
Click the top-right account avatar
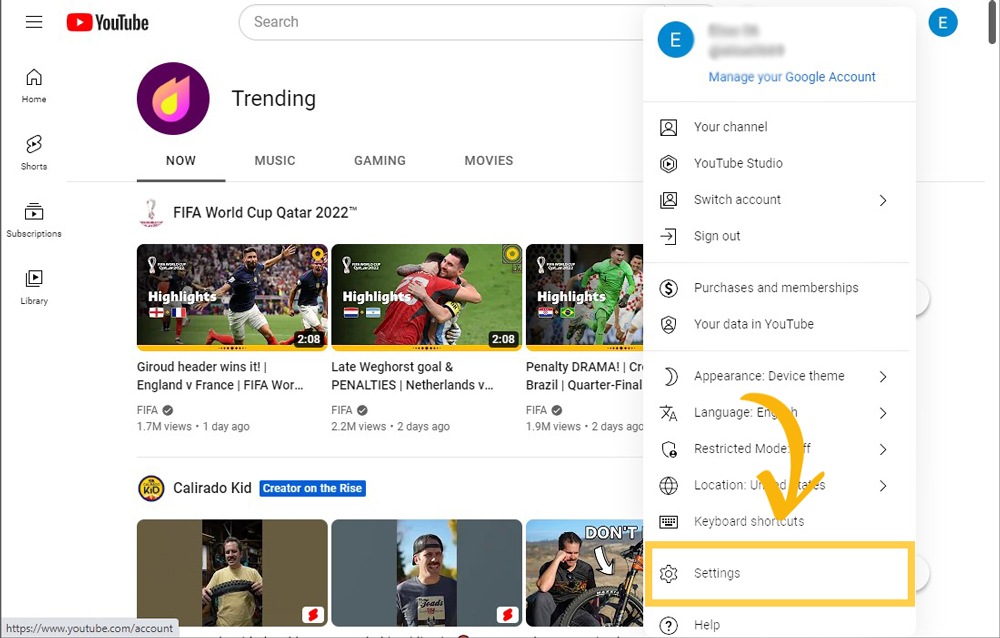click(943, 23)
